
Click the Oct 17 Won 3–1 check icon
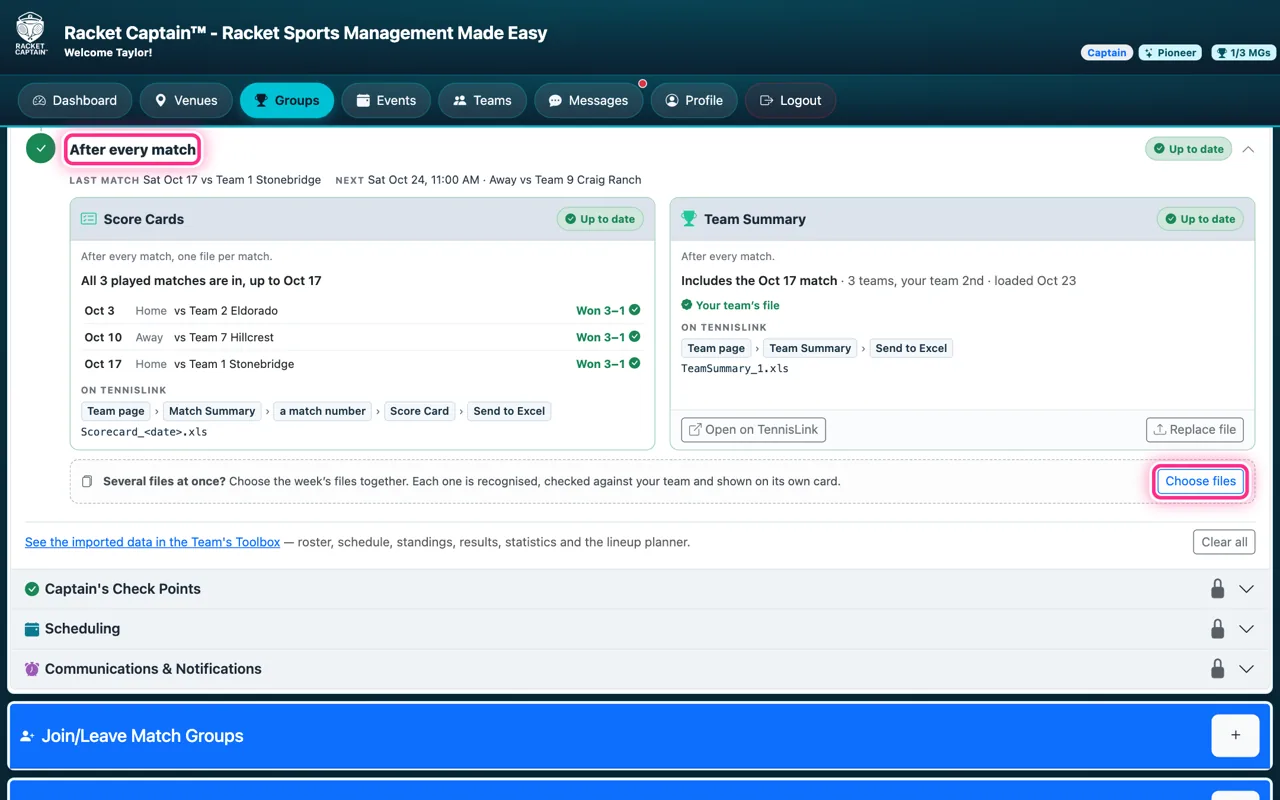[635, 364]
